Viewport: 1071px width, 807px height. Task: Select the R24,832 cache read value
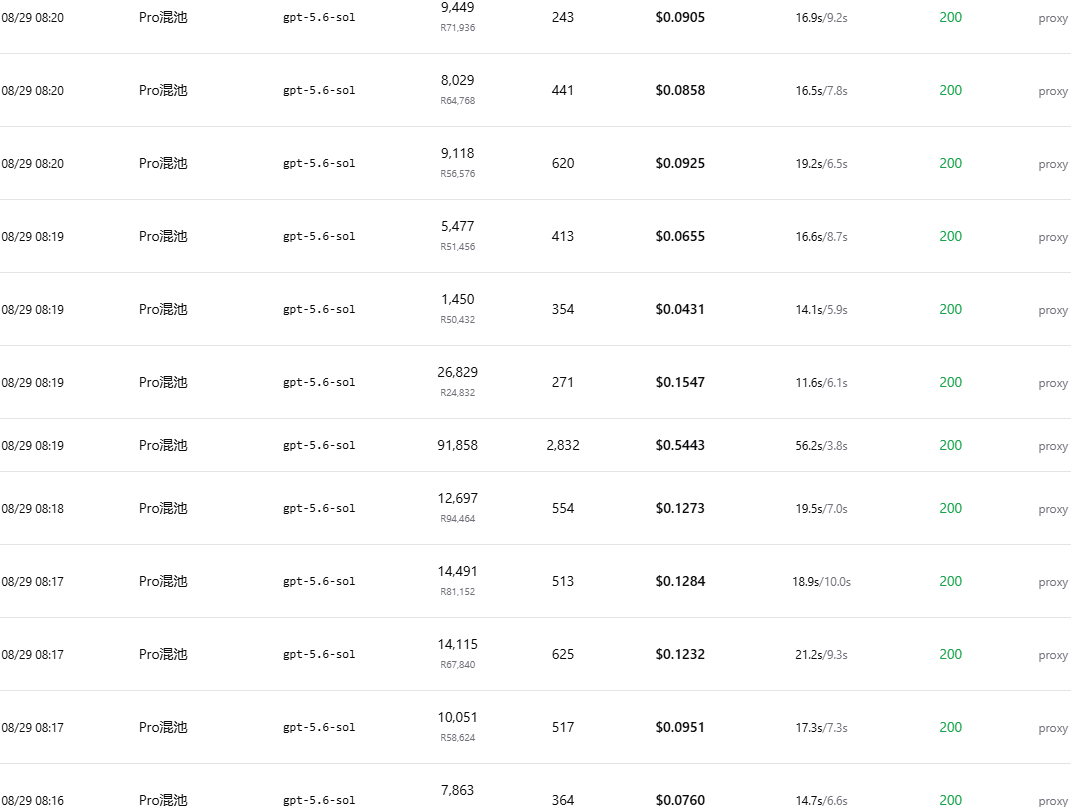pyautogui.click(x=457, y=392)
